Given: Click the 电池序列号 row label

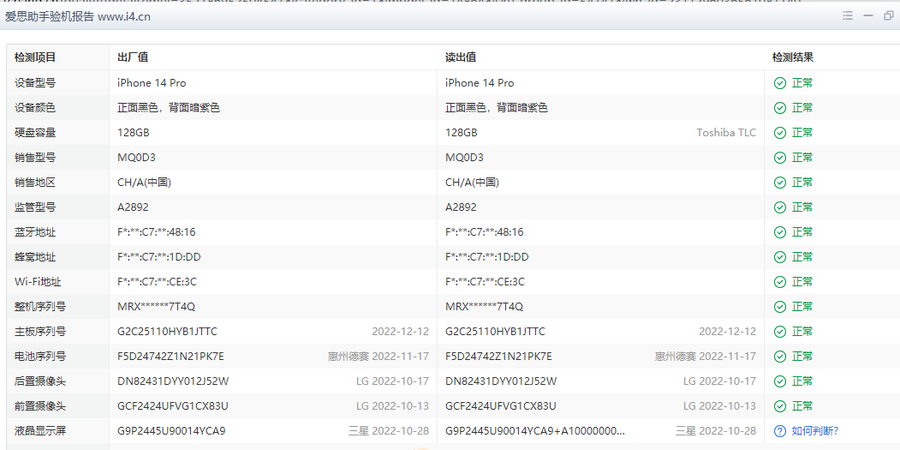Looking at the screenshot, I should pos(40,356).
